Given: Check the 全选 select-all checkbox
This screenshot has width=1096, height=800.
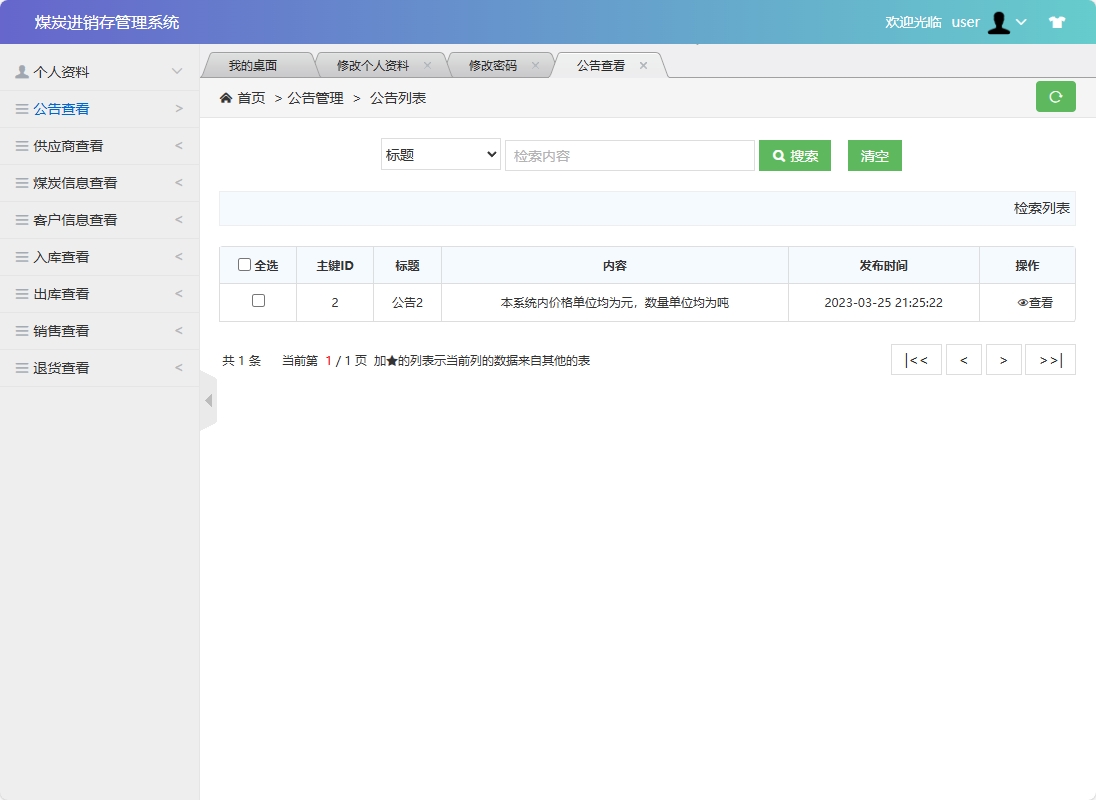Looking at the screenshot, I should point(244,263).
